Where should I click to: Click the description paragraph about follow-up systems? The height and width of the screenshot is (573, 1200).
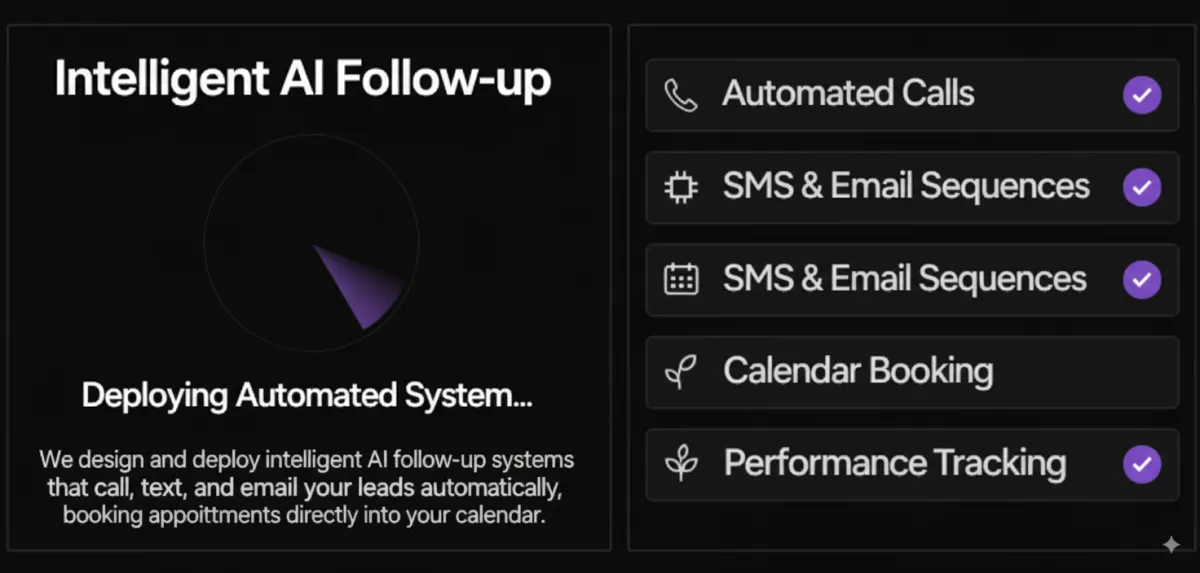pos(307,488)
